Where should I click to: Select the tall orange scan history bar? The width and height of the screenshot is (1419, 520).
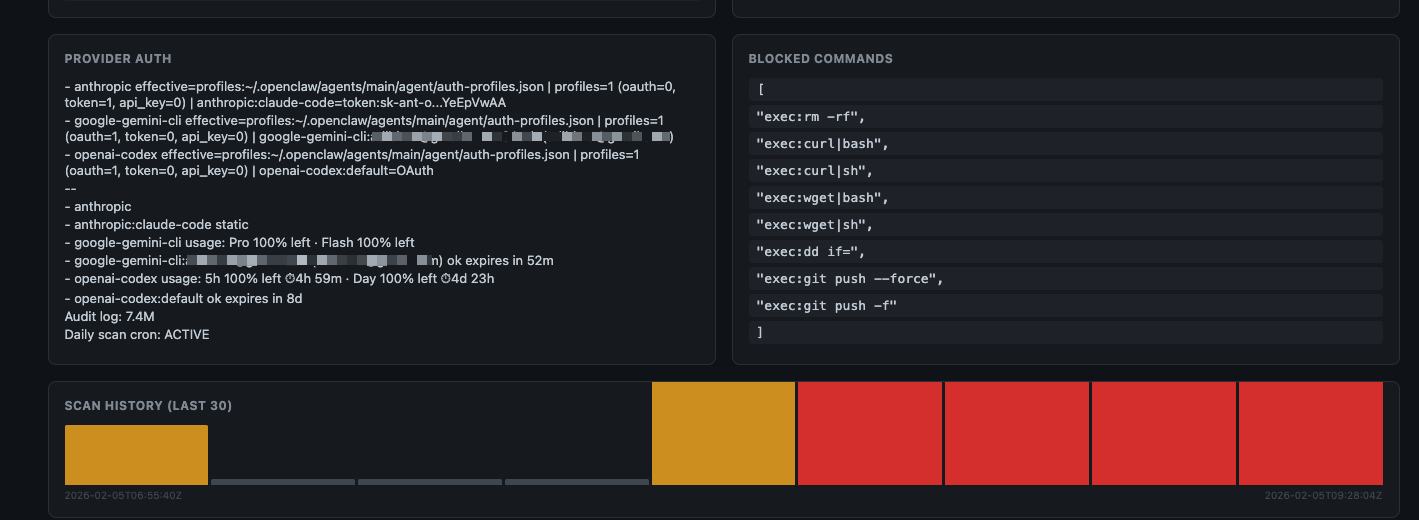[723, 433]
